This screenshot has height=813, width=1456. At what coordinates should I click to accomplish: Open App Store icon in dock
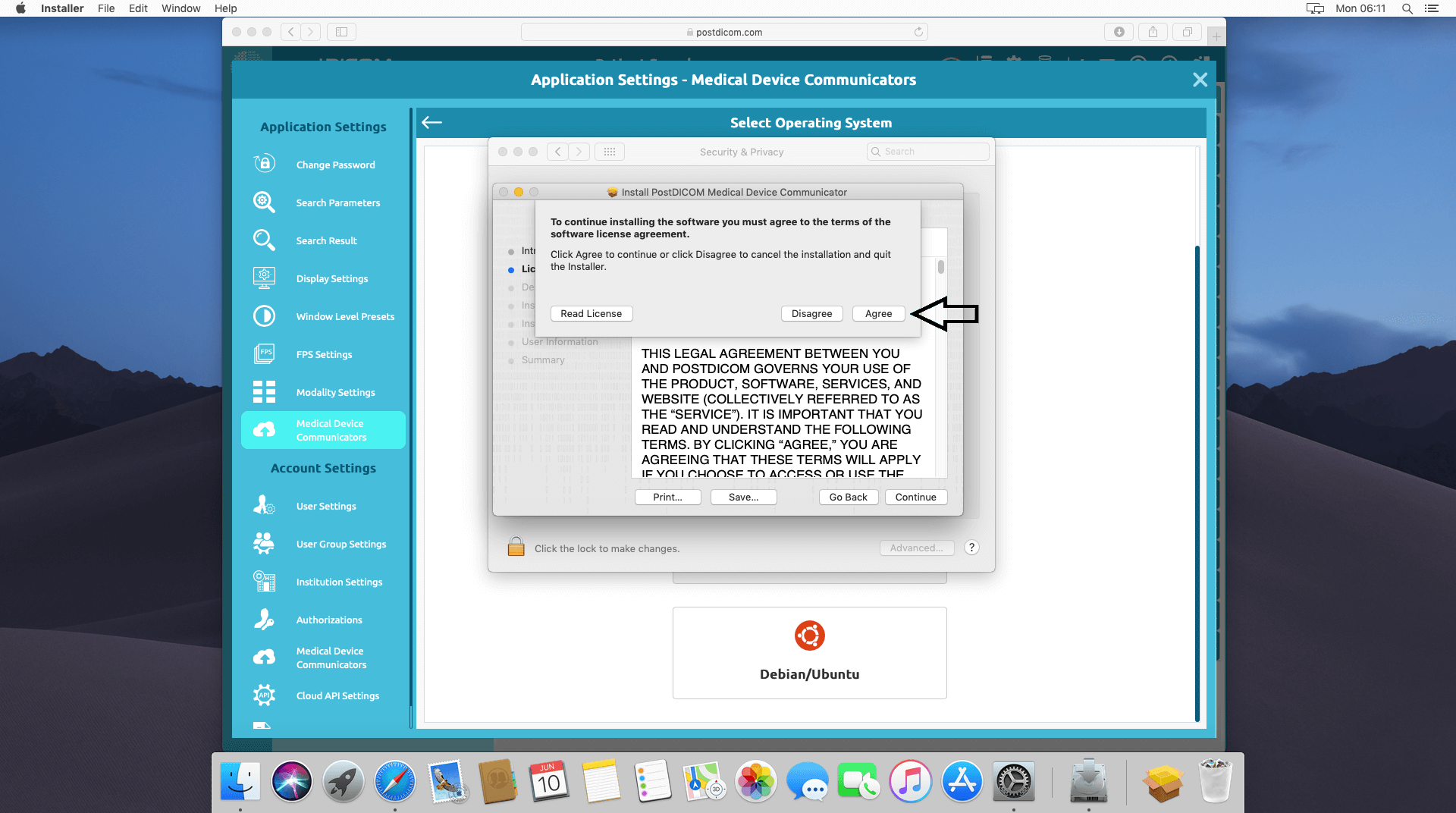pos(962,782)
